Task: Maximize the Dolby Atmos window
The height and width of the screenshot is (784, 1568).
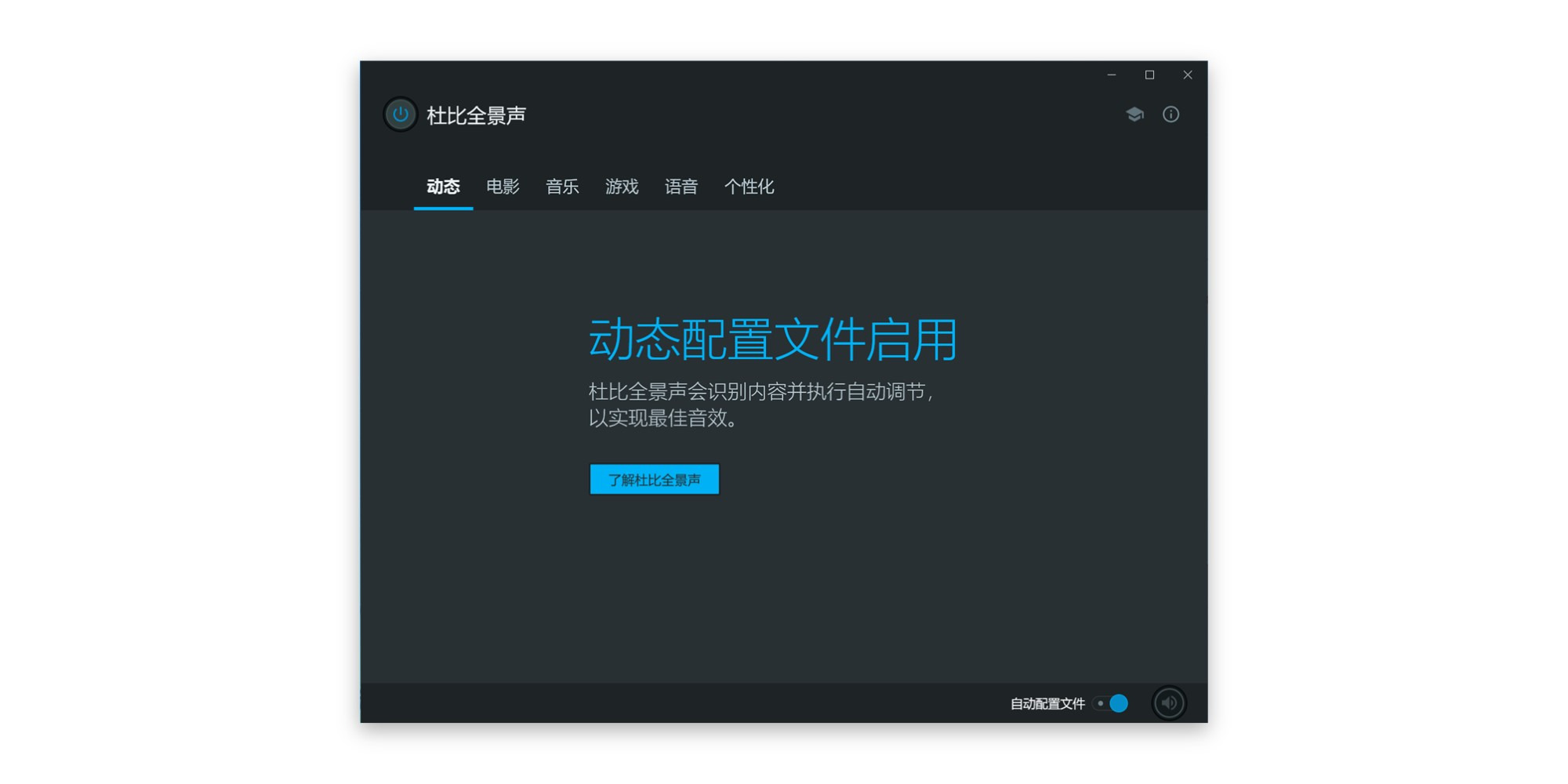Action: tap(1149, 75)
